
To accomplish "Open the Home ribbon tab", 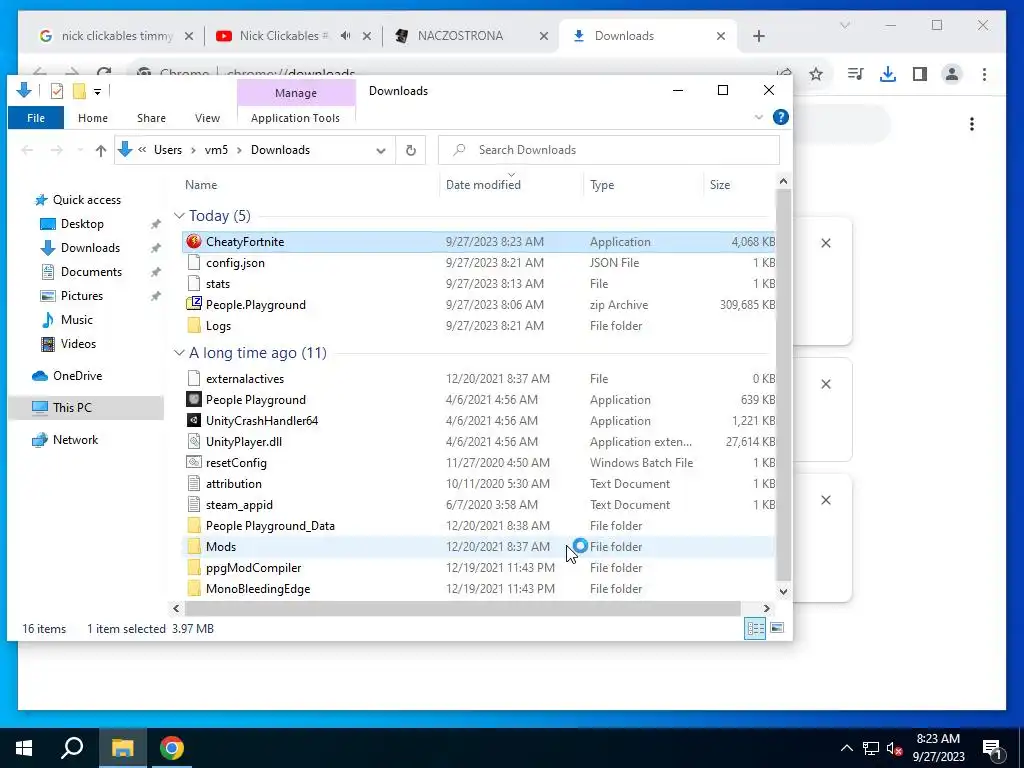I will point(93,118).
